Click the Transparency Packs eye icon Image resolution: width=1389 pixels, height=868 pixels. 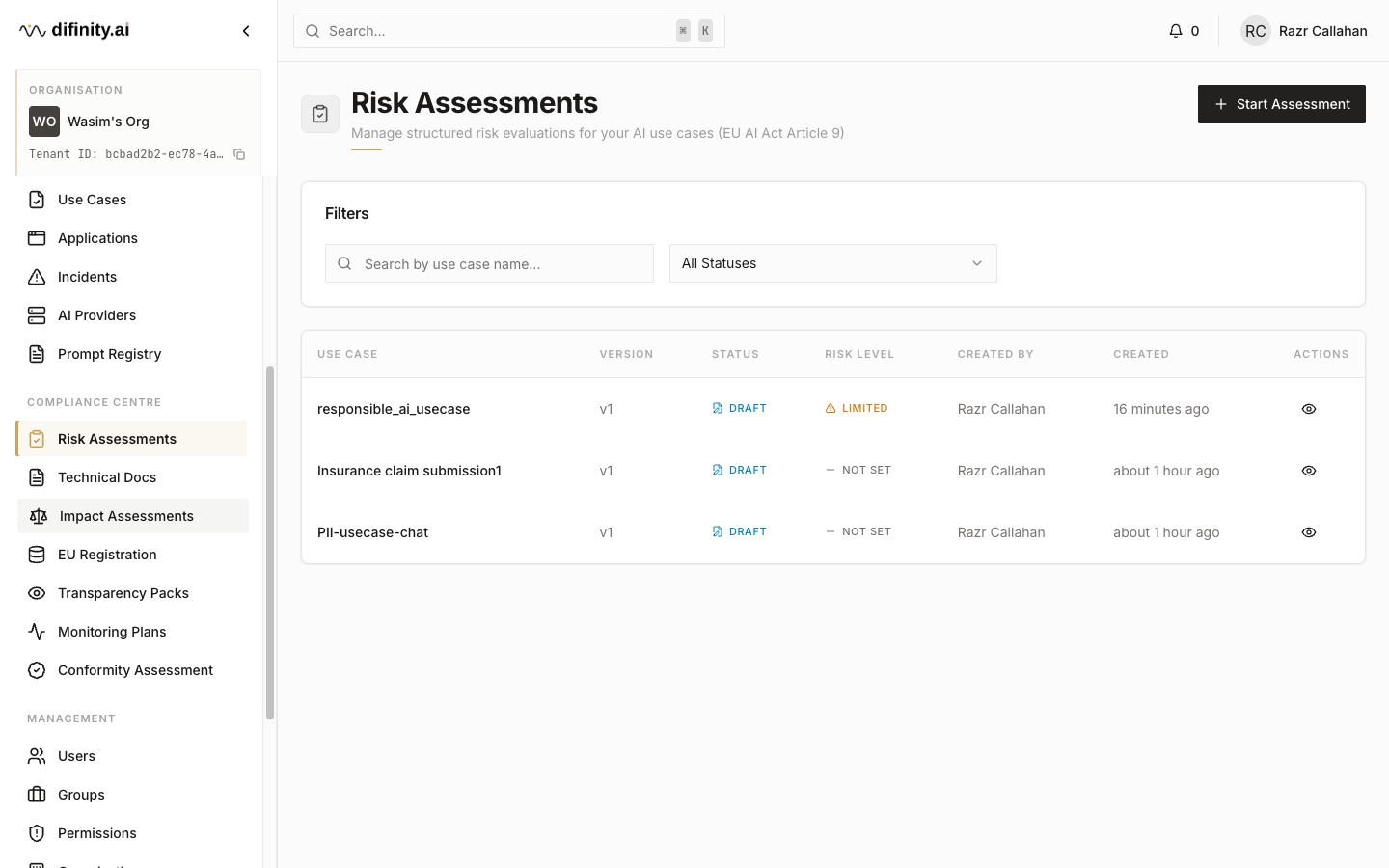[x=37, y=593]
